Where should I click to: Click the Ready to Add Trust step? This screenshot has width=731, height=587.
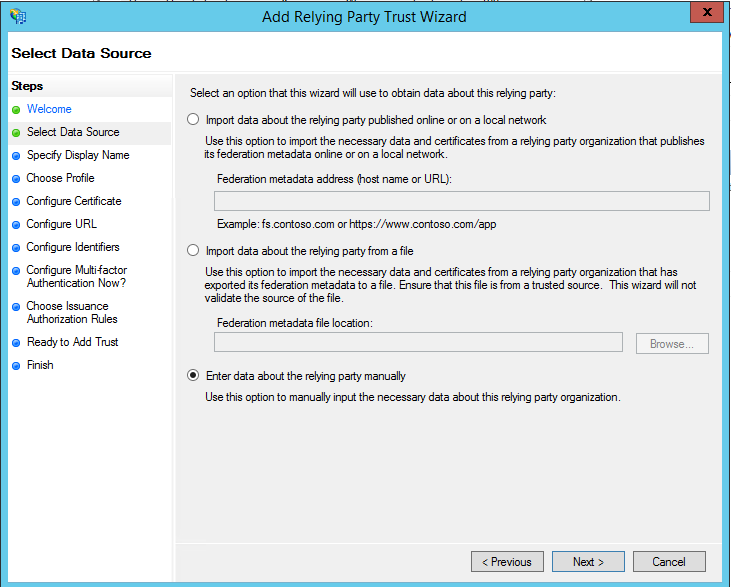click(x=72, y=342)
